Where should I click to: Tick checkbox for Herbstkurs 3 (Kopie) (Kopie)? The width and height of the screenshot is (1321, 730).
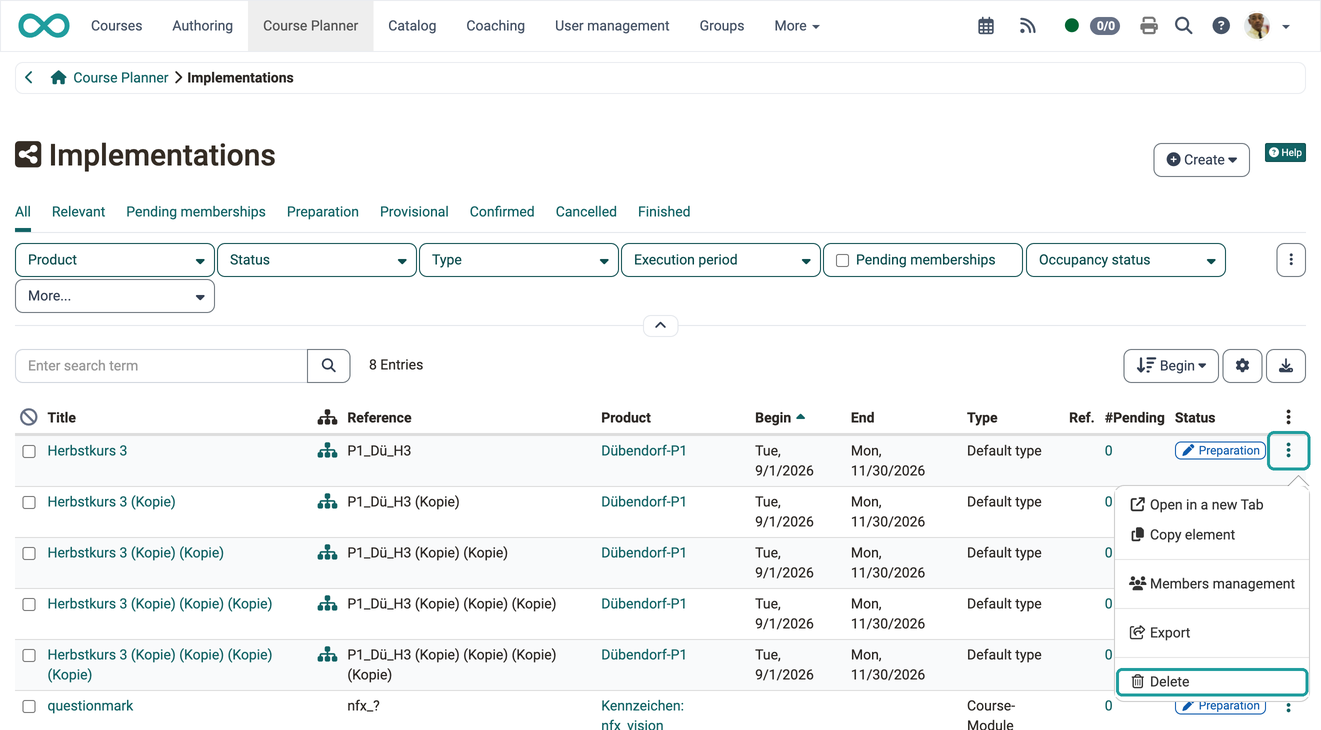29,554
